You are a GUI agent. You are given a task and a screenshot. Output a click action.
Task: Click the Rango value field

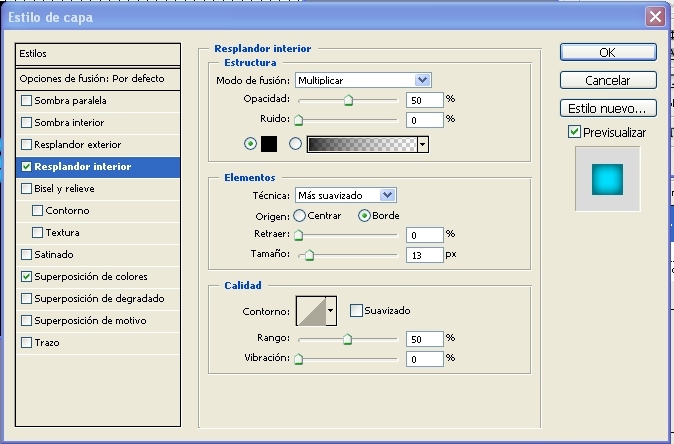coord(425,339)
